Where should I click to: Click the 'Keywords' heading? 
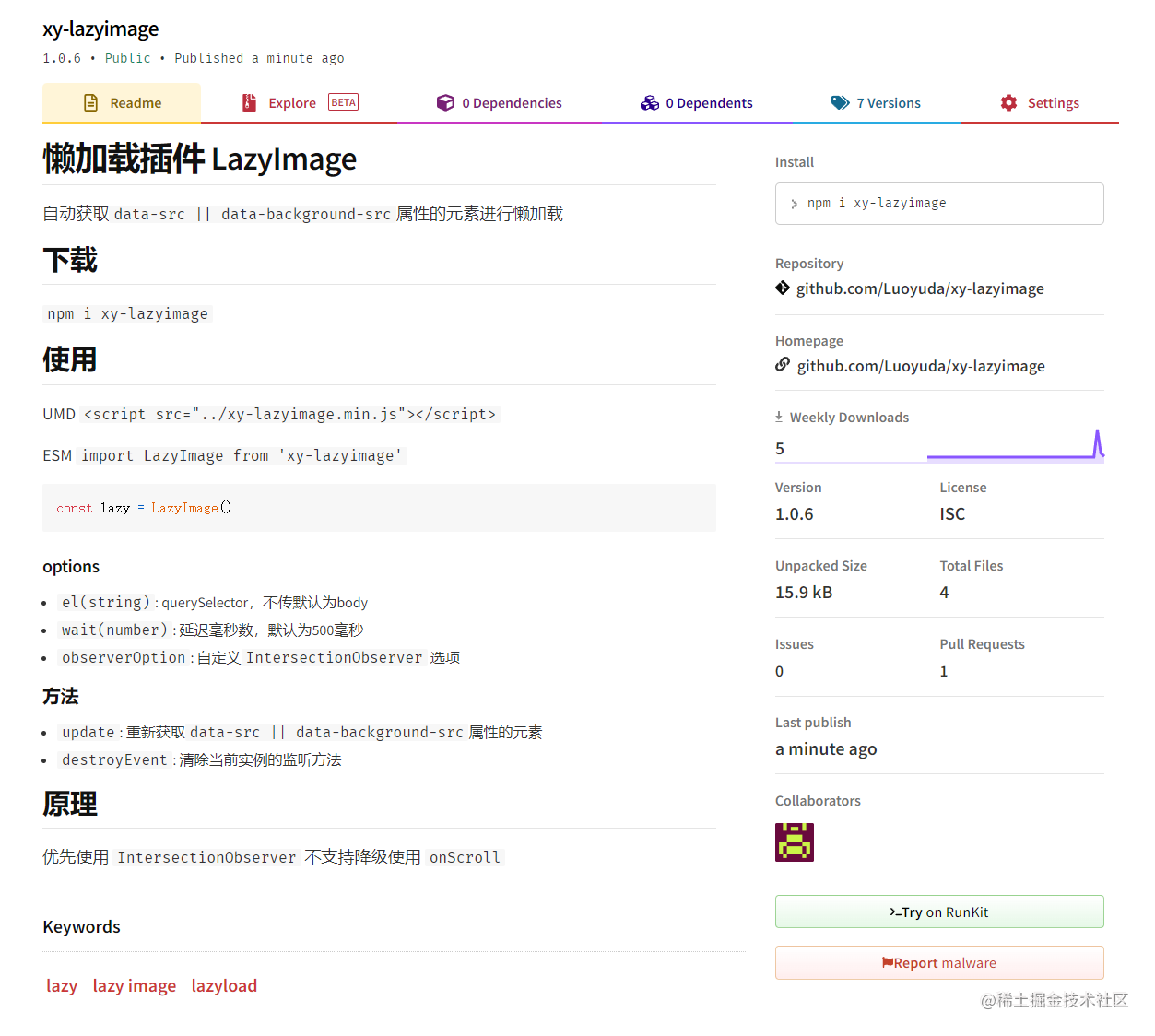click(x=81, y=926)
